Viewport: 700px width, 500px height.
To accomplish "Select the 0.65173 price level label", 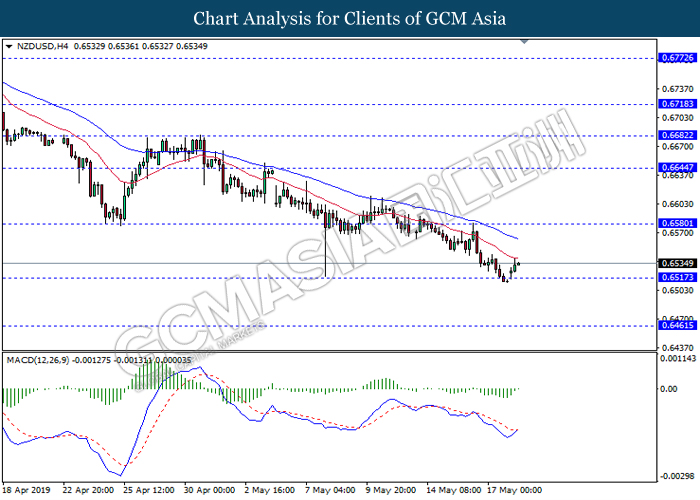I will pyautogui.click(x=678, y=277).
